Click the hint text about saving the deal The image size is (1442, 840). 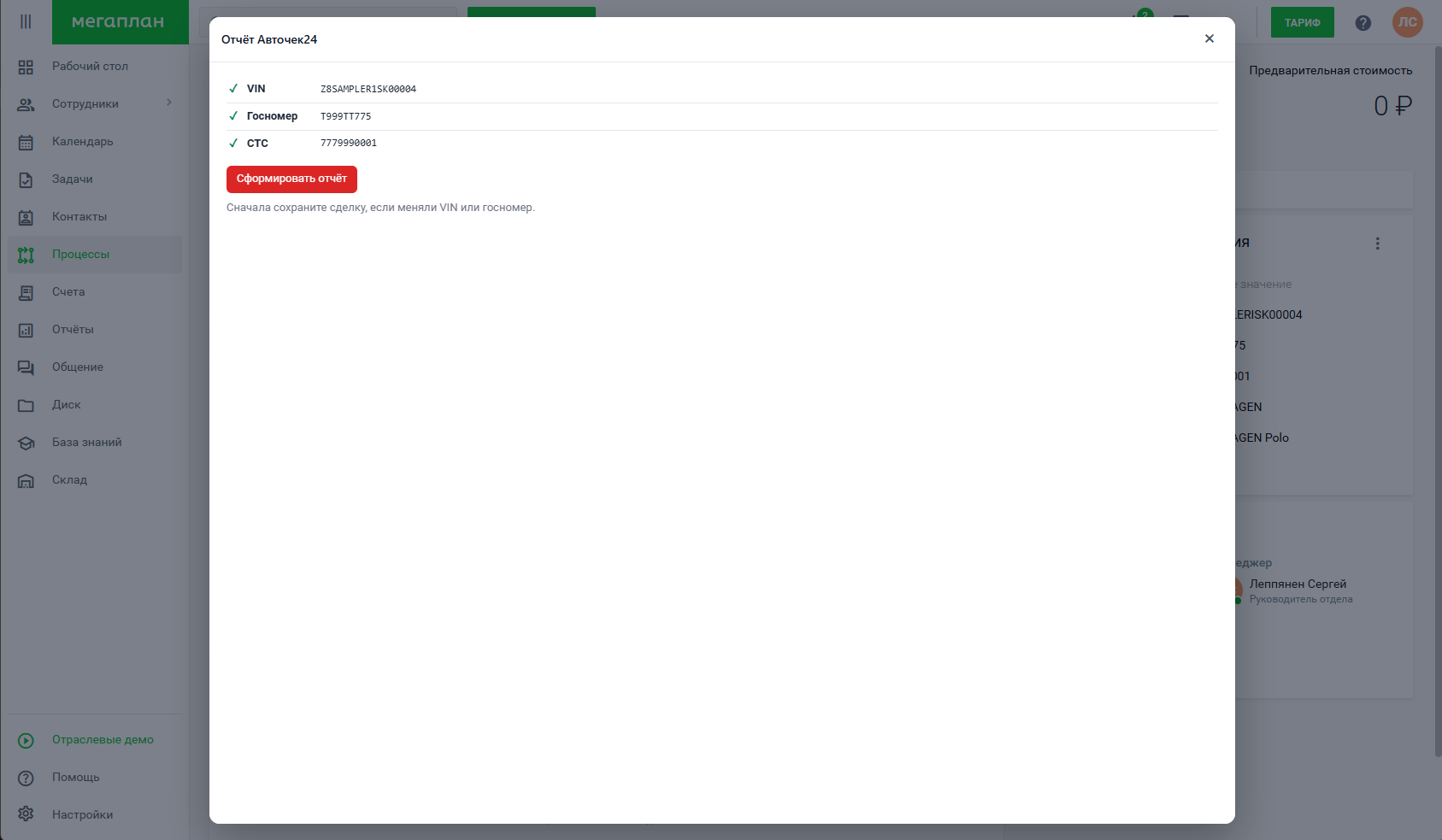(x=380, y=208)
